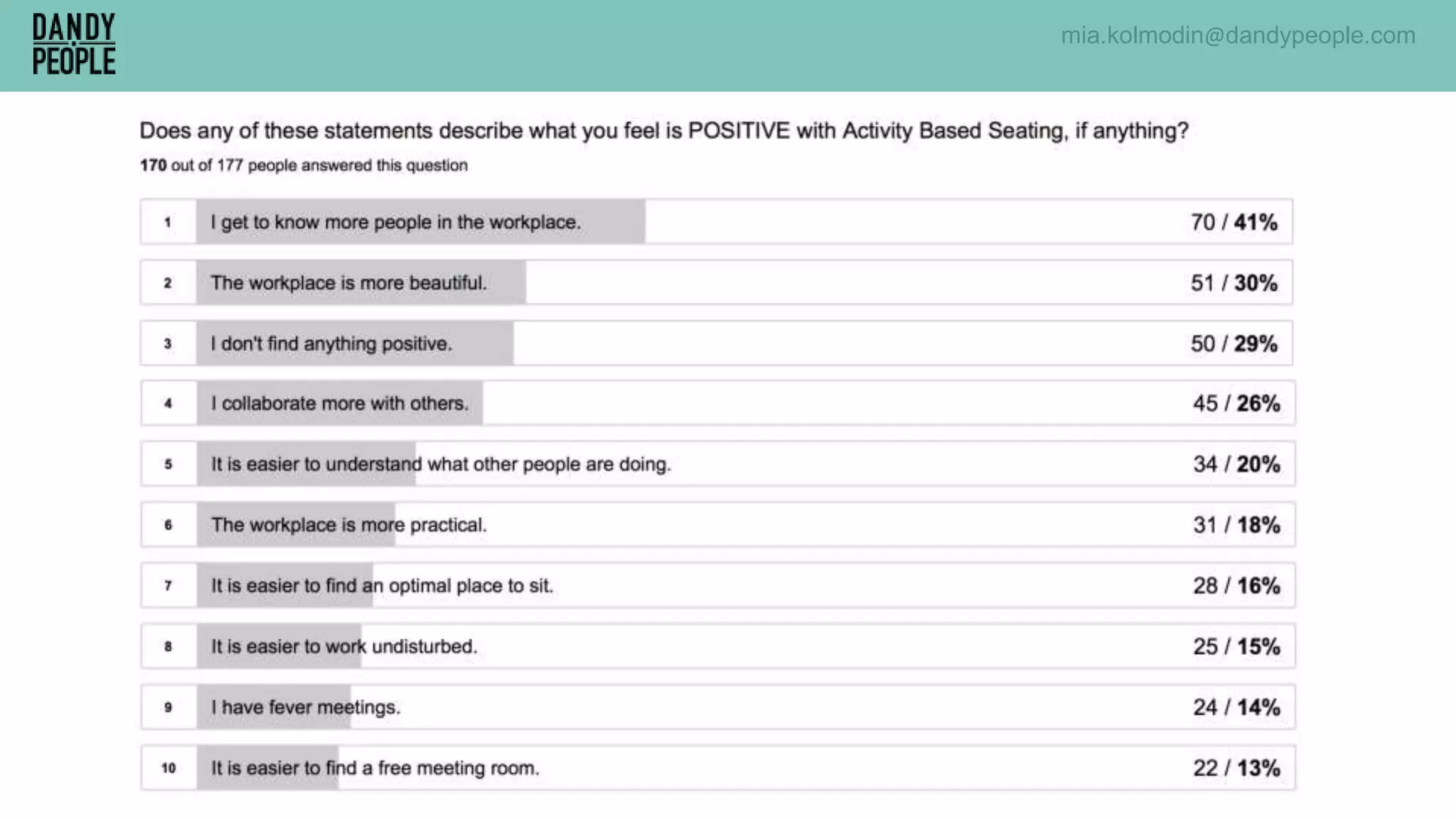Viewport: 1456px width, 819px height.
Task: Click the Activity Based Seating question heading
Action: pyautogui.click(x=663, y=131)
